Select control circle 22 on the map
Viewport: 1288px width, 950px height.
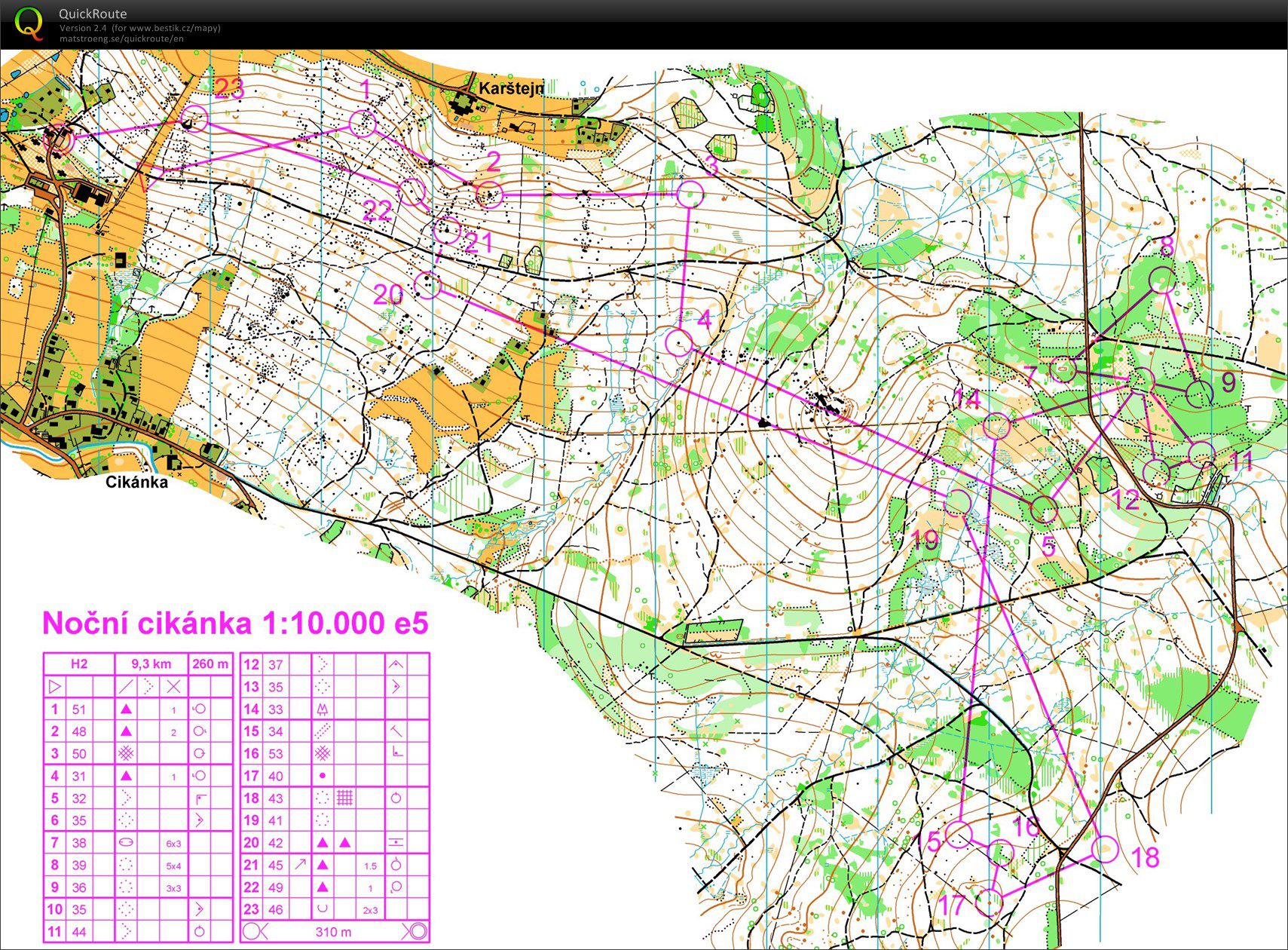pos(411,192)
